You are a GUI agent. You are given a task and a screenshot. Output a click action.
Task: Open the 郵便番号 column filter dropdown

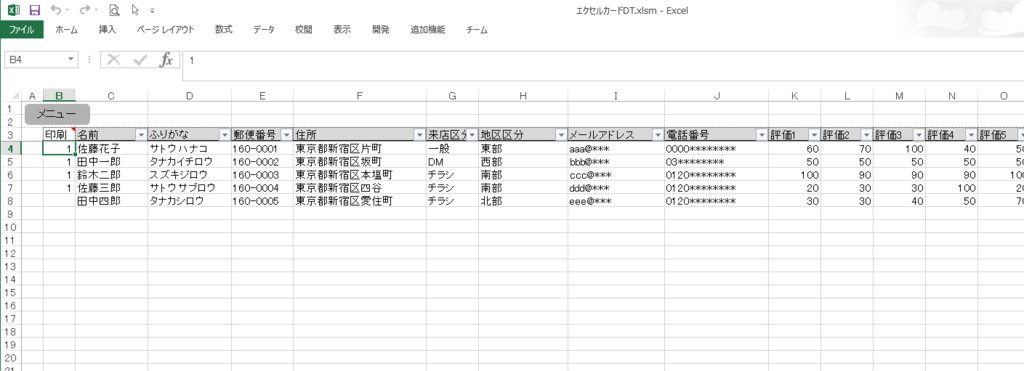[x=287, y=135]
